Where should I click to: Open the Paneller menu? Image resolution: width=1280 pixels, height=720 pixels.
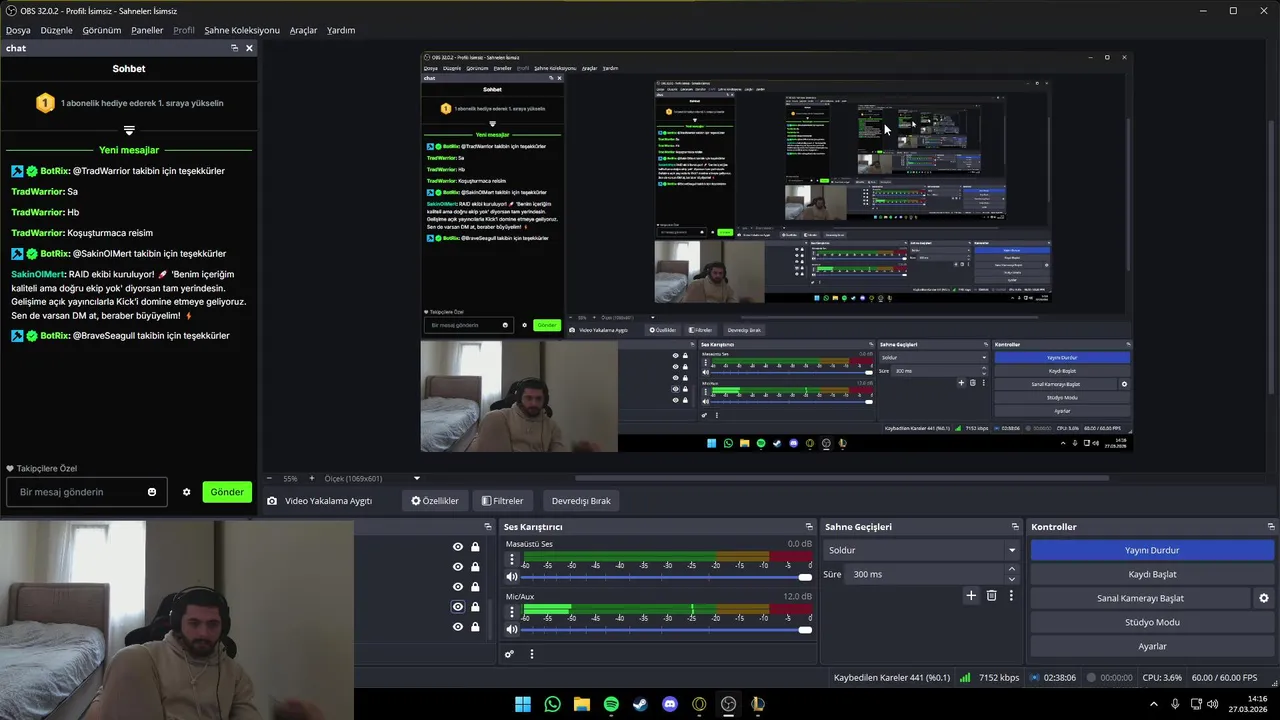pyautogui.click(x=147, y=30)
